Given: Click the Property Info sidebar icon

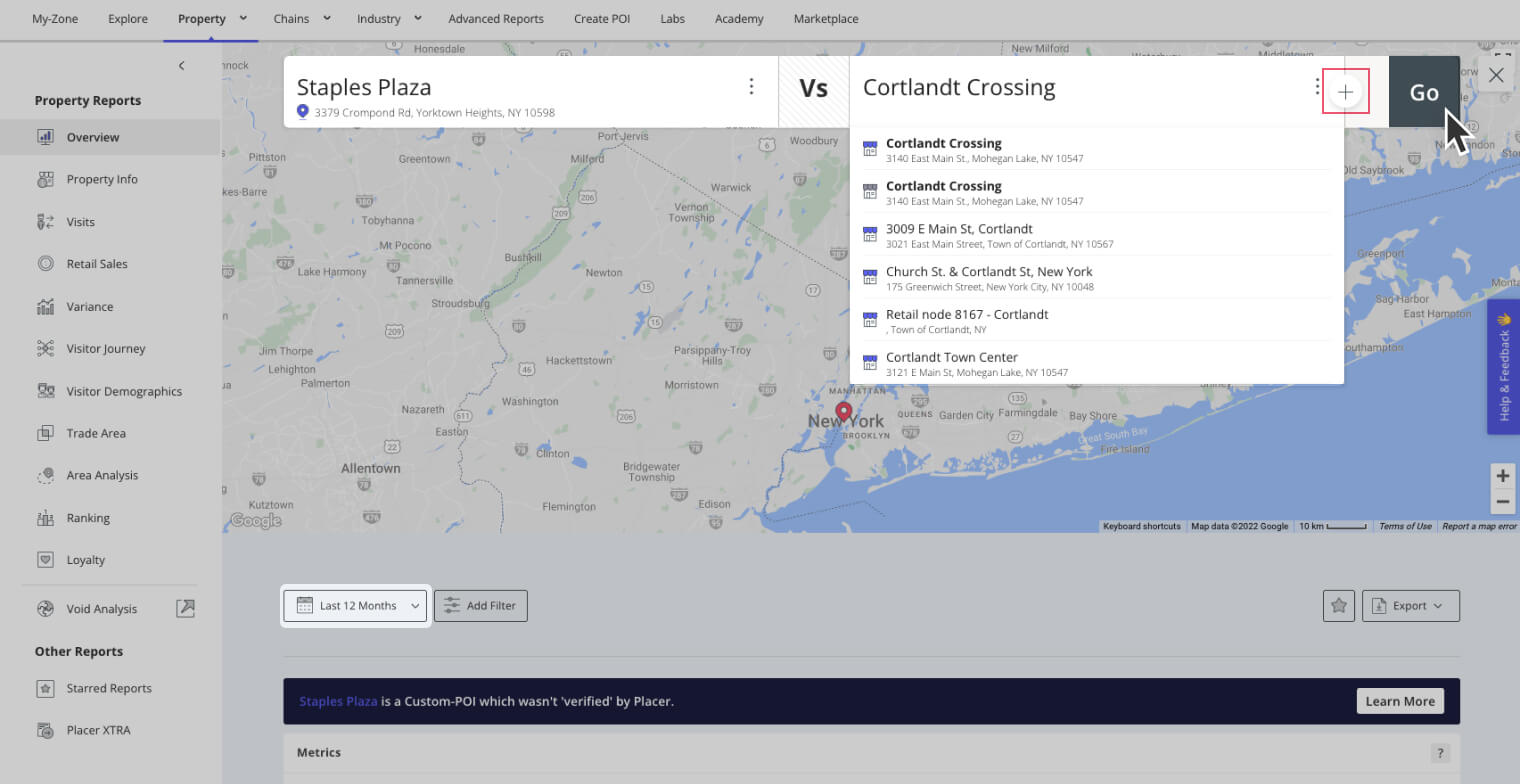Looking at the screenshot, I should click(x=45, y=179).
